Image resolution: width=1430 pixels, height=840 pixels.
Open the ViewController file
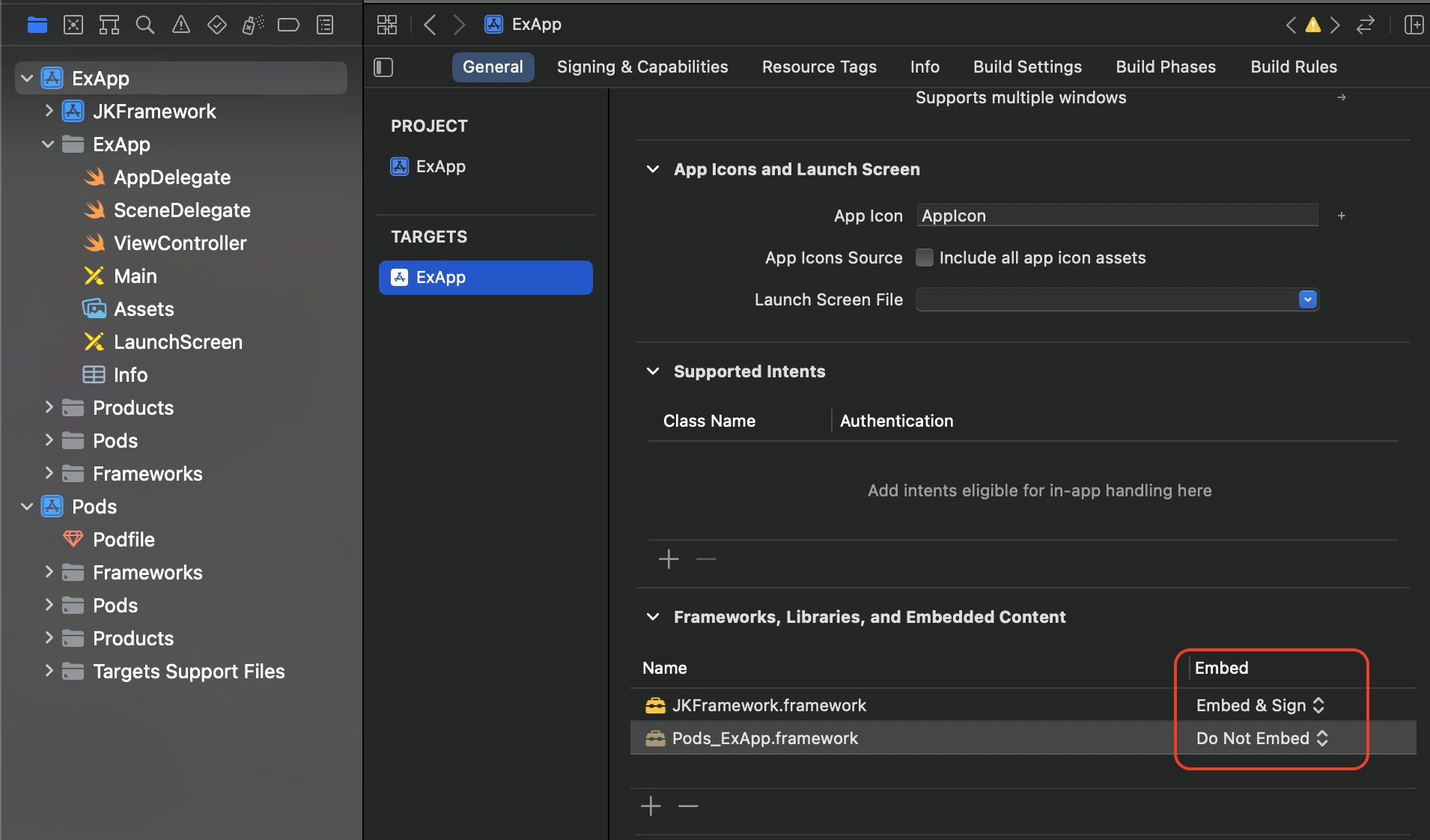180,243
